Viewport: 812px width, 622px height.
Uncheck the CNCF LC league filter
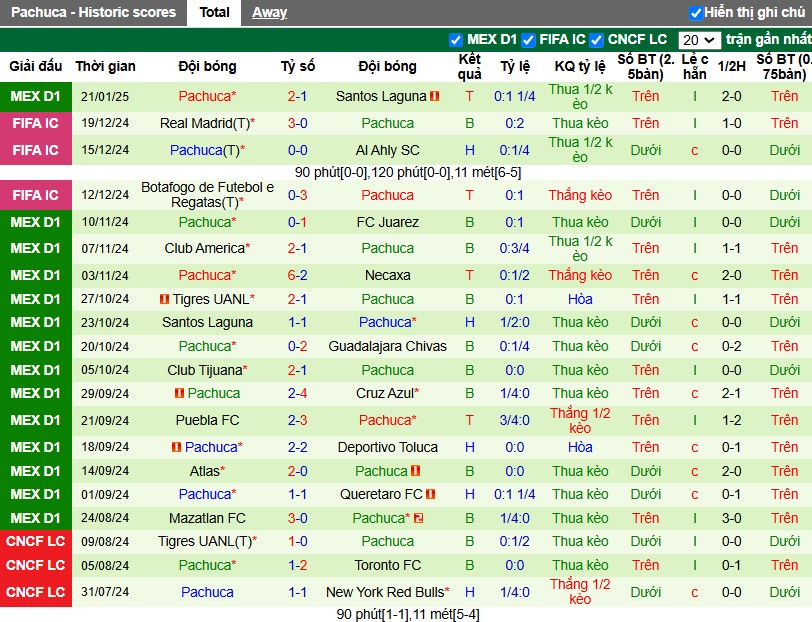tap(597, 40)
